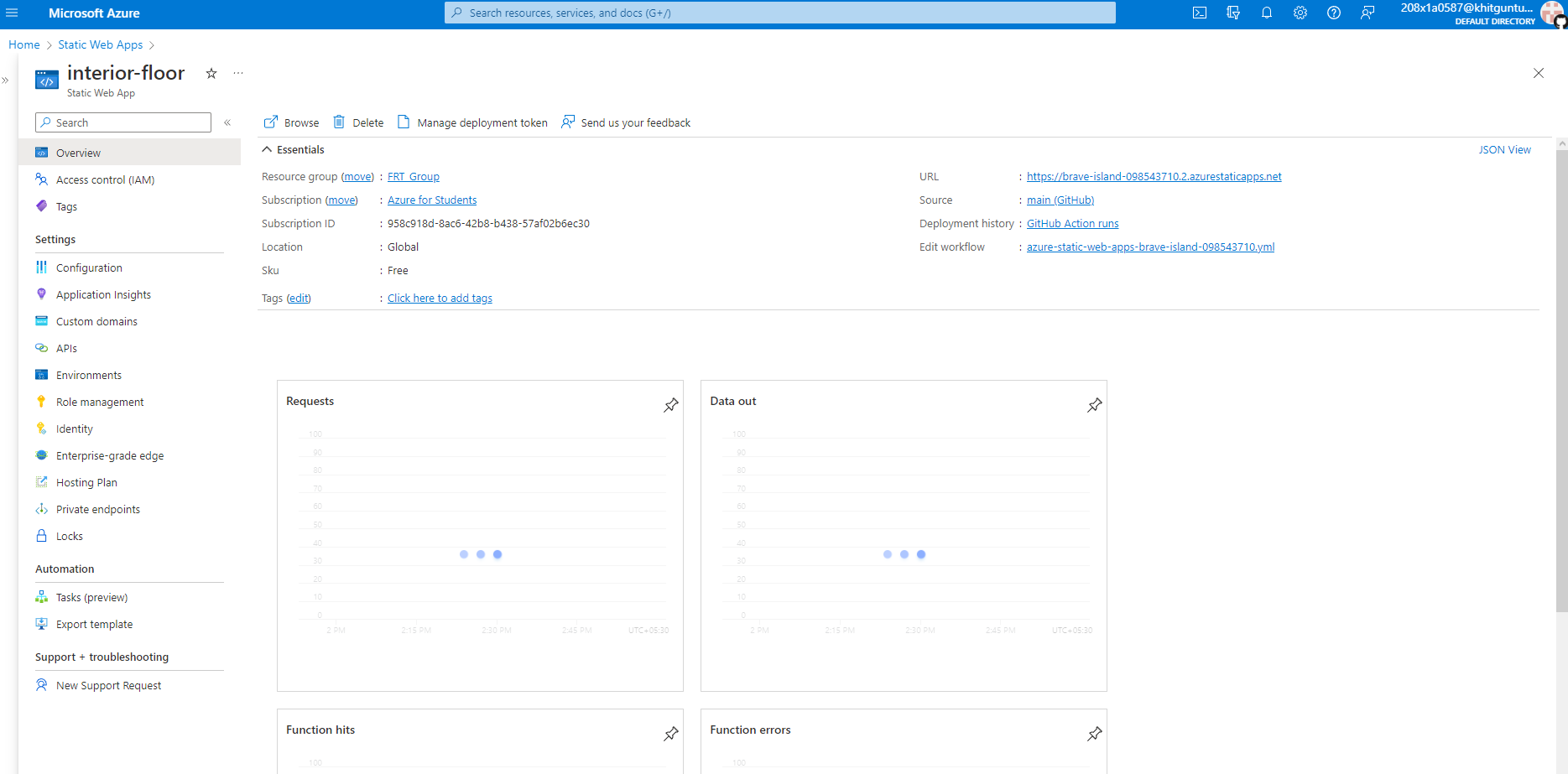The width and height of the screenshot is (1568, 774).
Task: Open the Help icon in the top bar
Action: [1334, 13]
